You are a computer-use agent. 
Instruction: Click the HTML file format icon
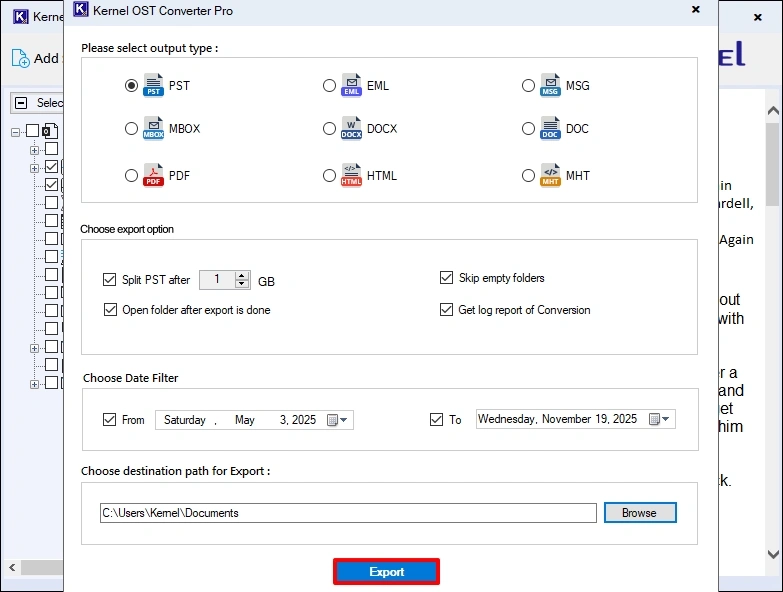[352, 175]
